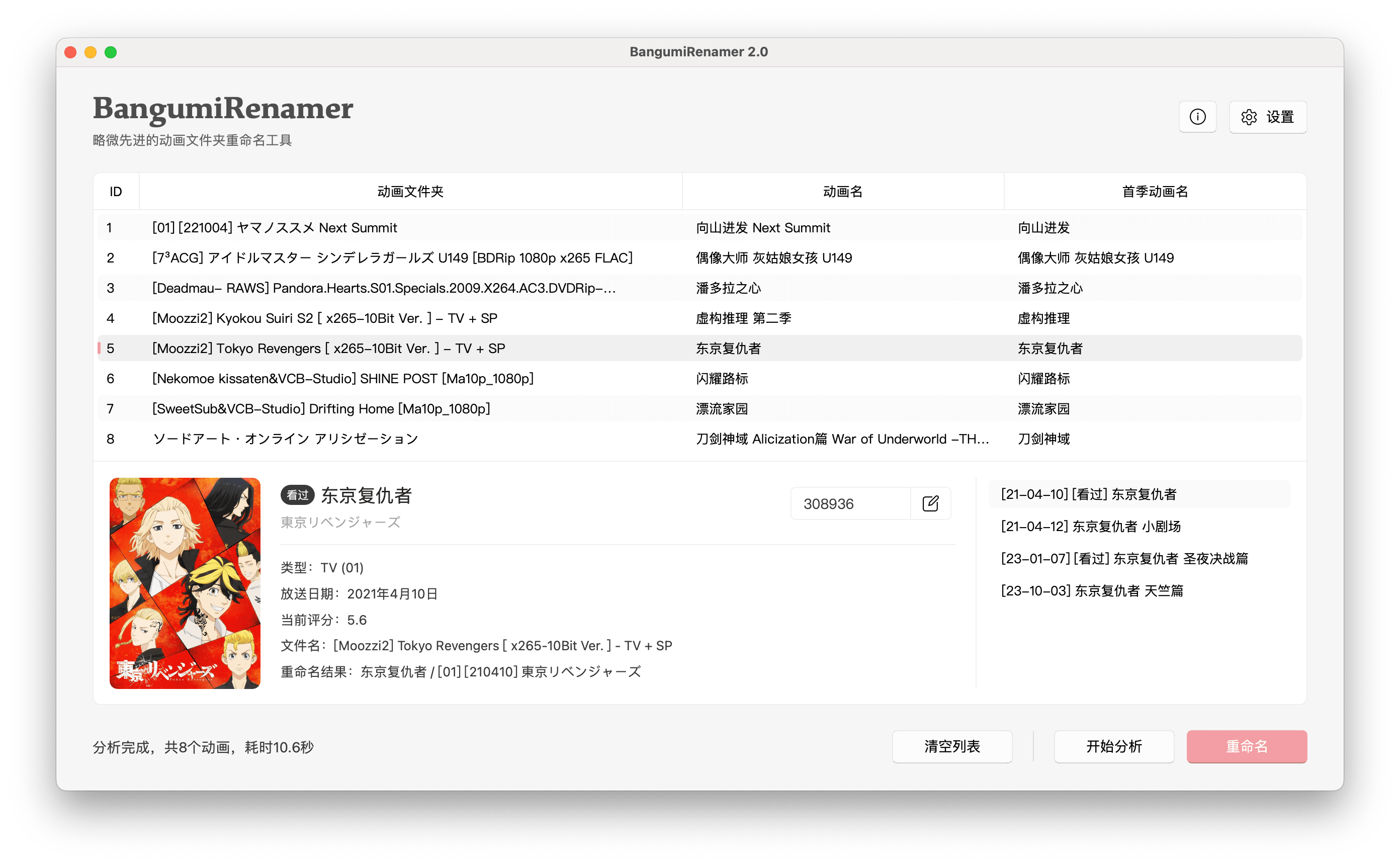
Task: Choose 东京复仇者 天竺篇 in the series list
Action: pyautogui.click(x=1091, y=590)
